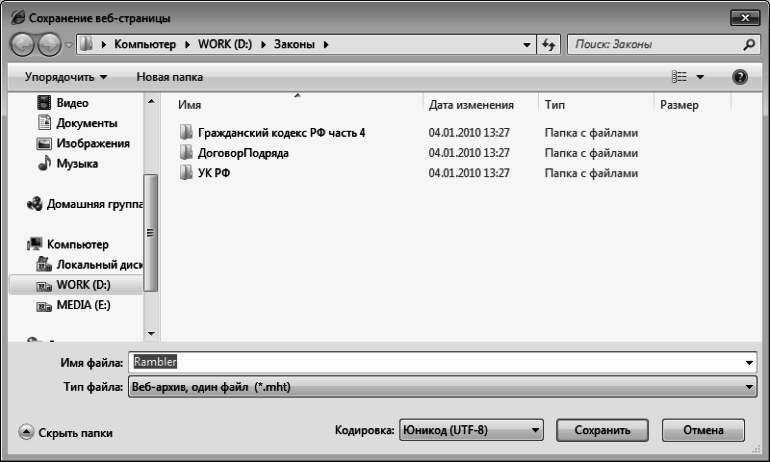770x462 pixels.
Task: Select MEDIA (E:) drive in the navigation pane
Action: [x=83, y=305]
